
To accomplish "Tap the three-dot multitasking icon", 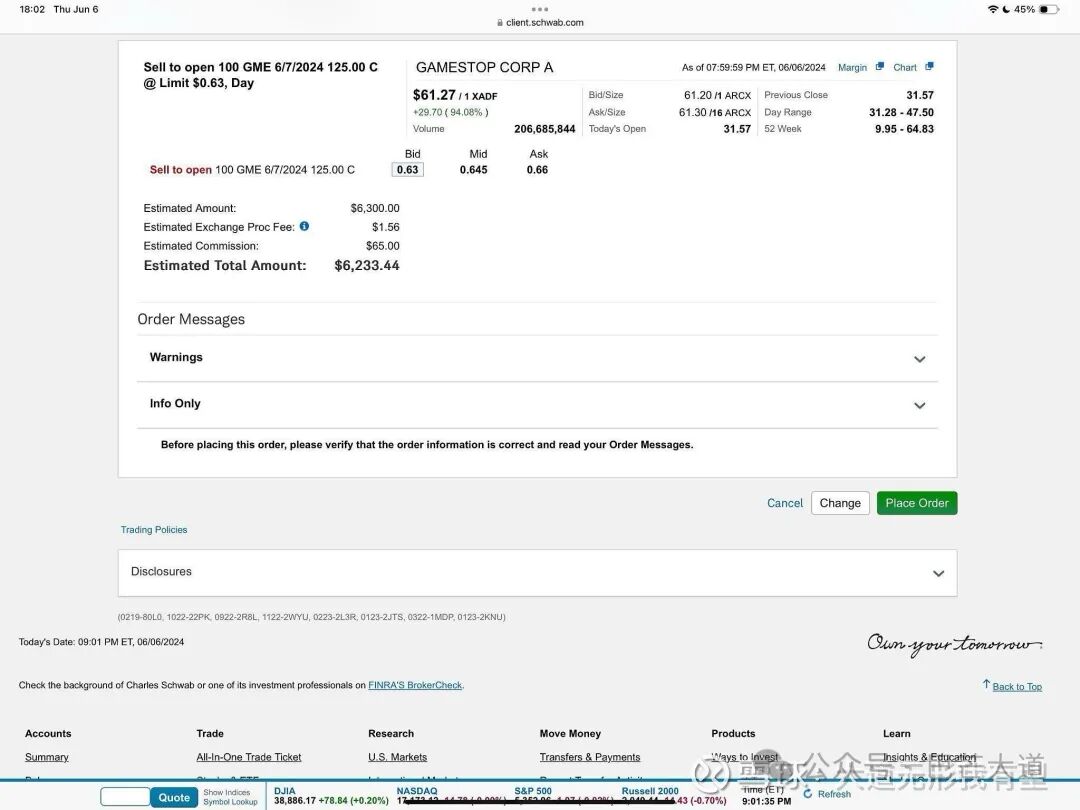I will [x=540, y=10].
